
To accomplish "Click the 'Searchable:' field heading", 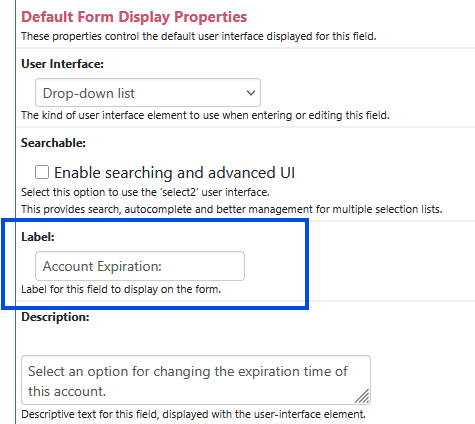I will [x=53, y=143].
